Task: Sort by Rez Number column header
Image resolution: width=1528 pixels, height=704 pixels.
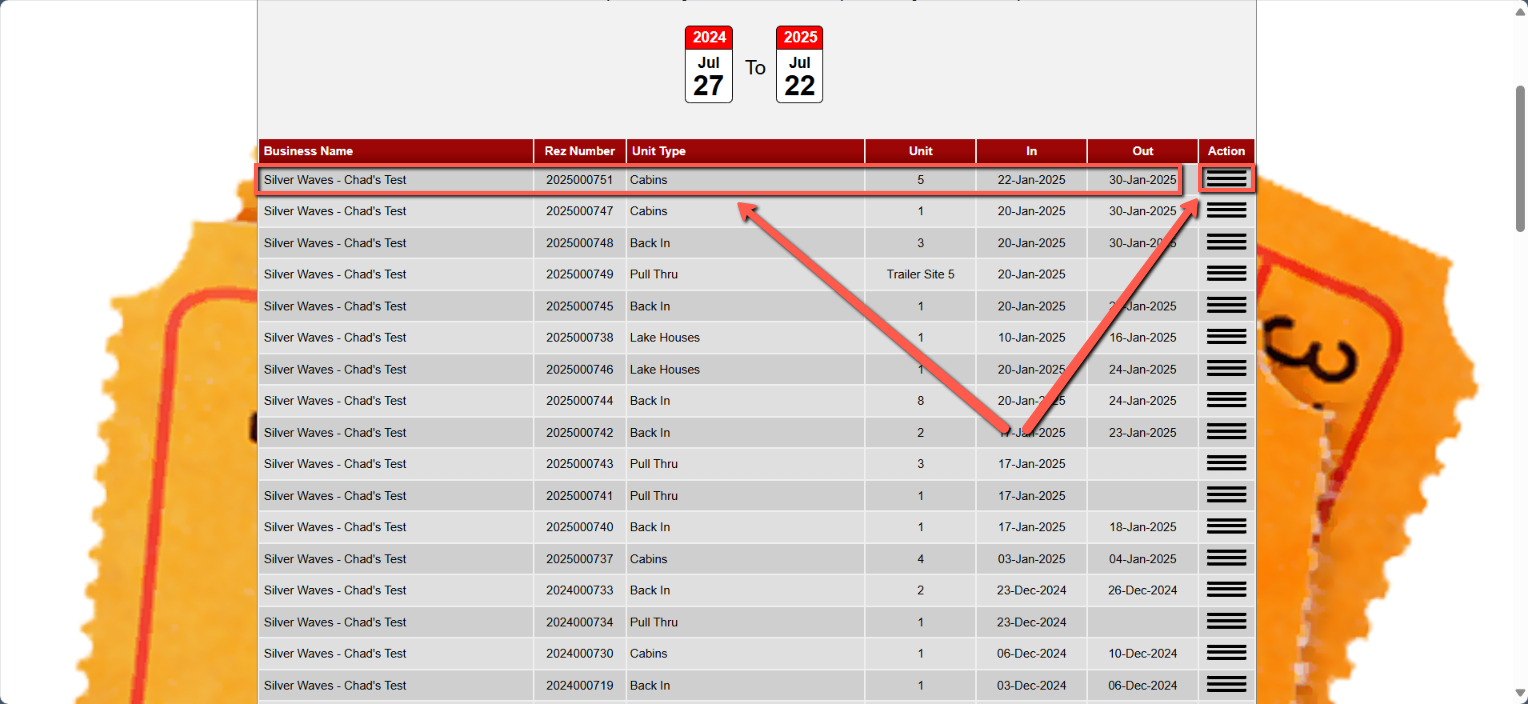Action: pos(580,151)
